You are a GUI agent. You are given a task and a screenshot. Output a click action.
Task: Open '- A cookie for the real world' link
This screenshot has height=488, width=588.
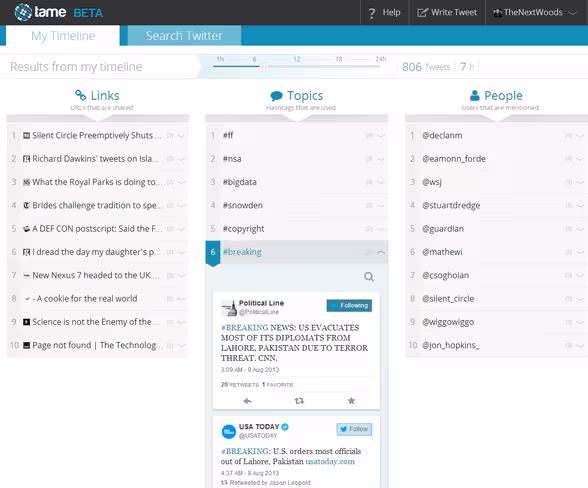85,299
